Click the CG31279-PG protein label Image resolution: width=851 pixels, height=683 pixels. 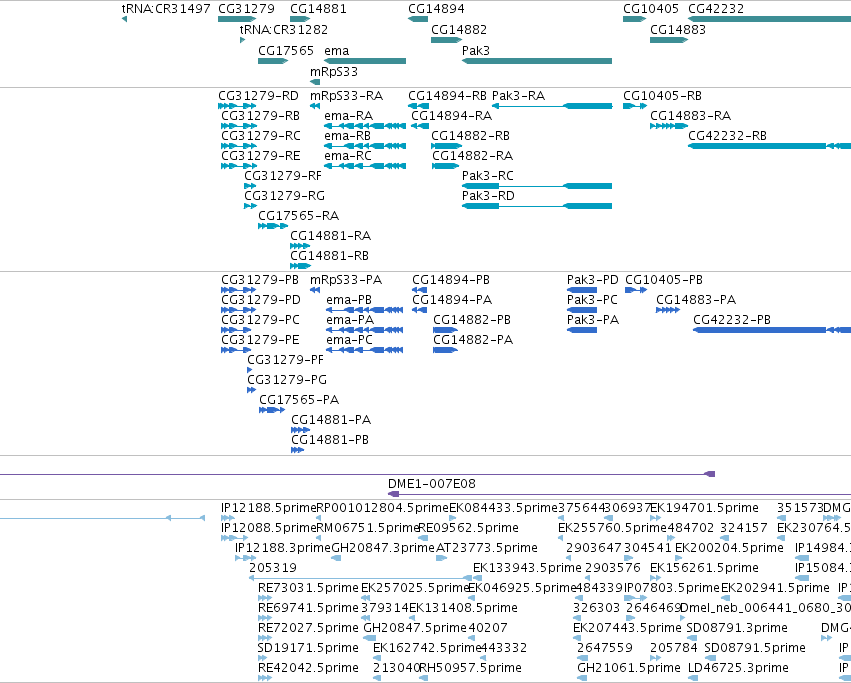click(x=287, y=380)
